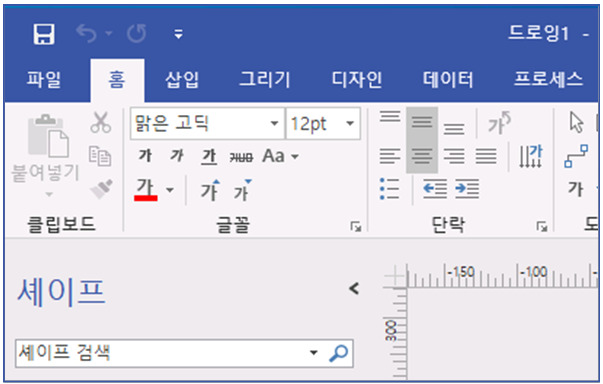Toggle strikethrough formatting
603x384 pixels.
(x=241, y=157)
